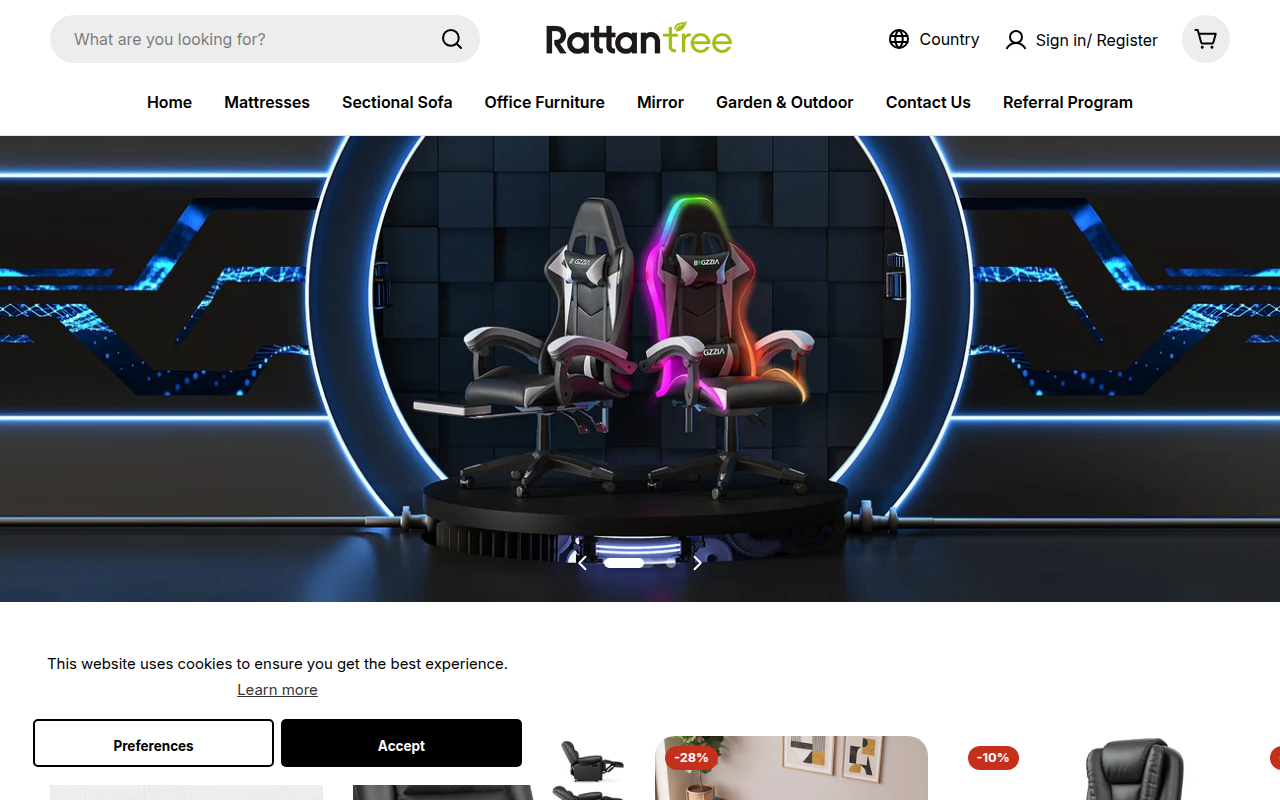This screenshot has width=1280, height=800.
Task: Open the office chair with -10% badge
Action: (x=1093, y=768)
